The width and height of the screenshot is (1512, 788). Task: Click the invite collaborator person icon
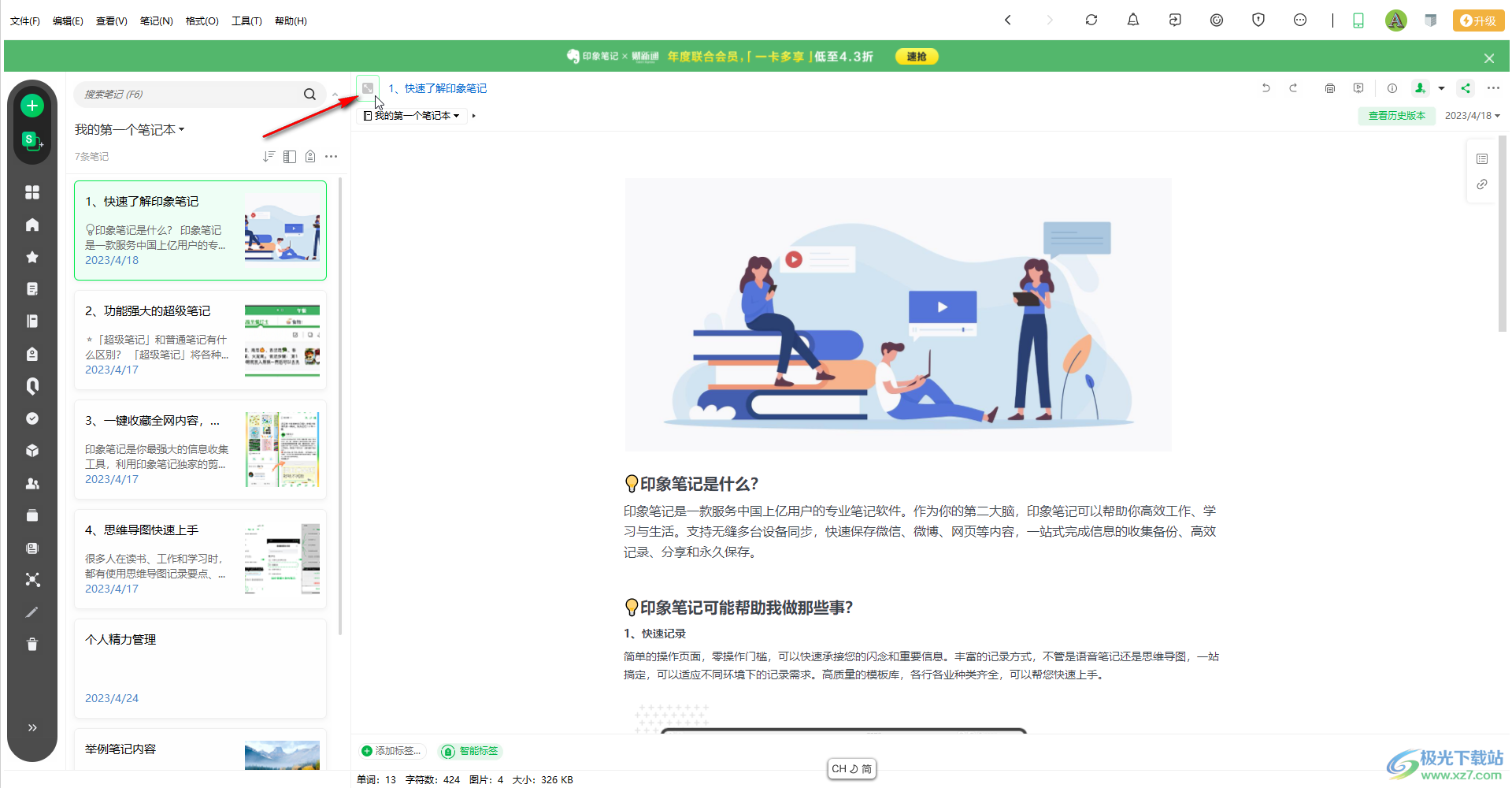tap(1420, 88)
